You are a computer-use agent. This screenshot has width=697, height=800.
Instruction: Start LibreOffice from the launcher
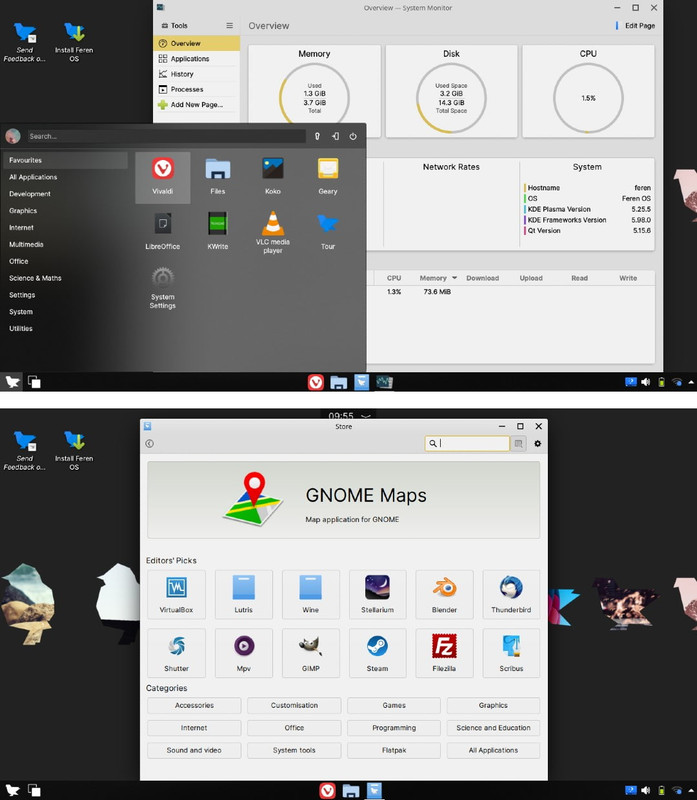pyautogui.click(x=163, y=232)
